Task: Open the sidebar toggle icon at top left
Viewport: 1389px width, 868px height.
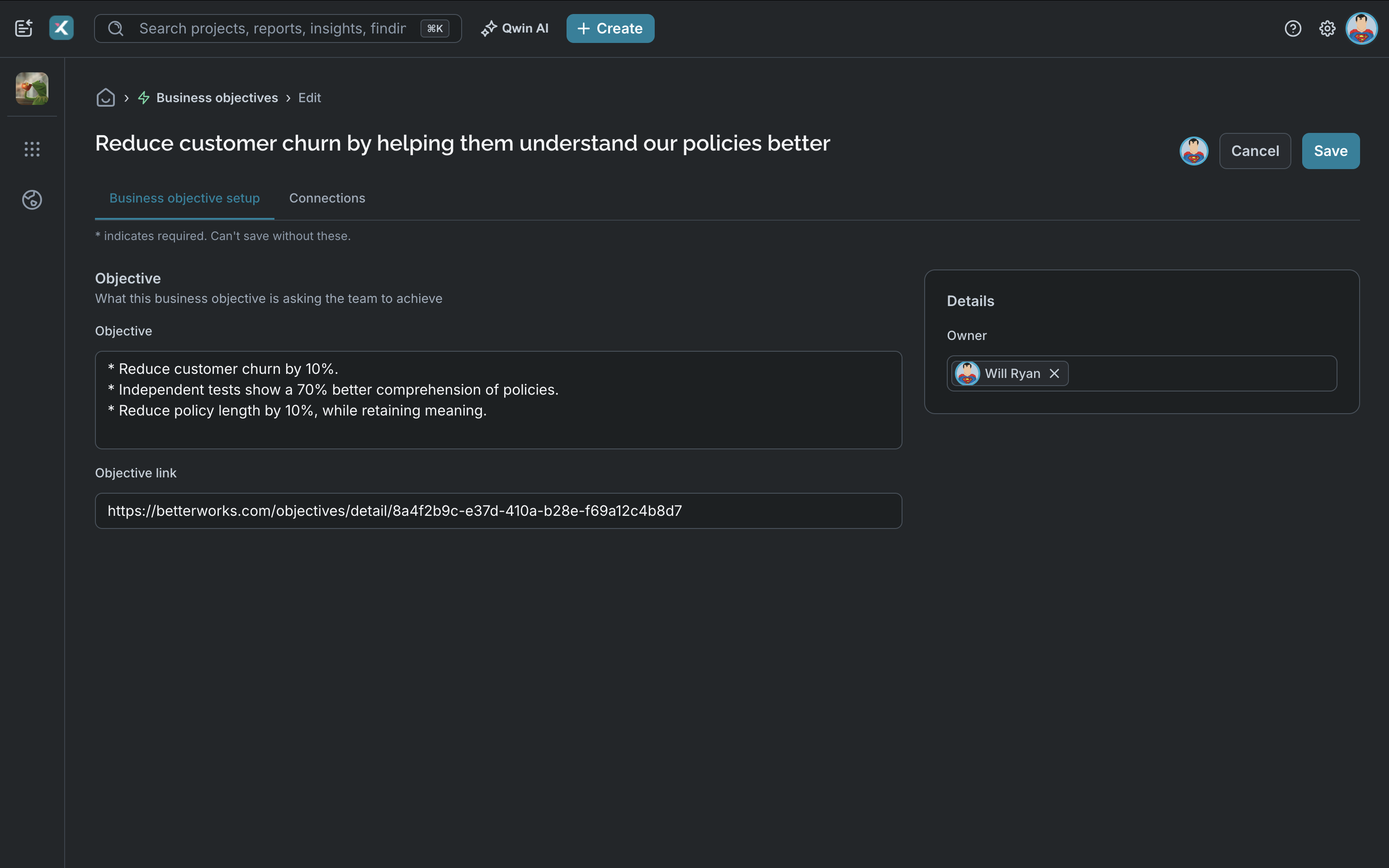Action: coord(24,28)
